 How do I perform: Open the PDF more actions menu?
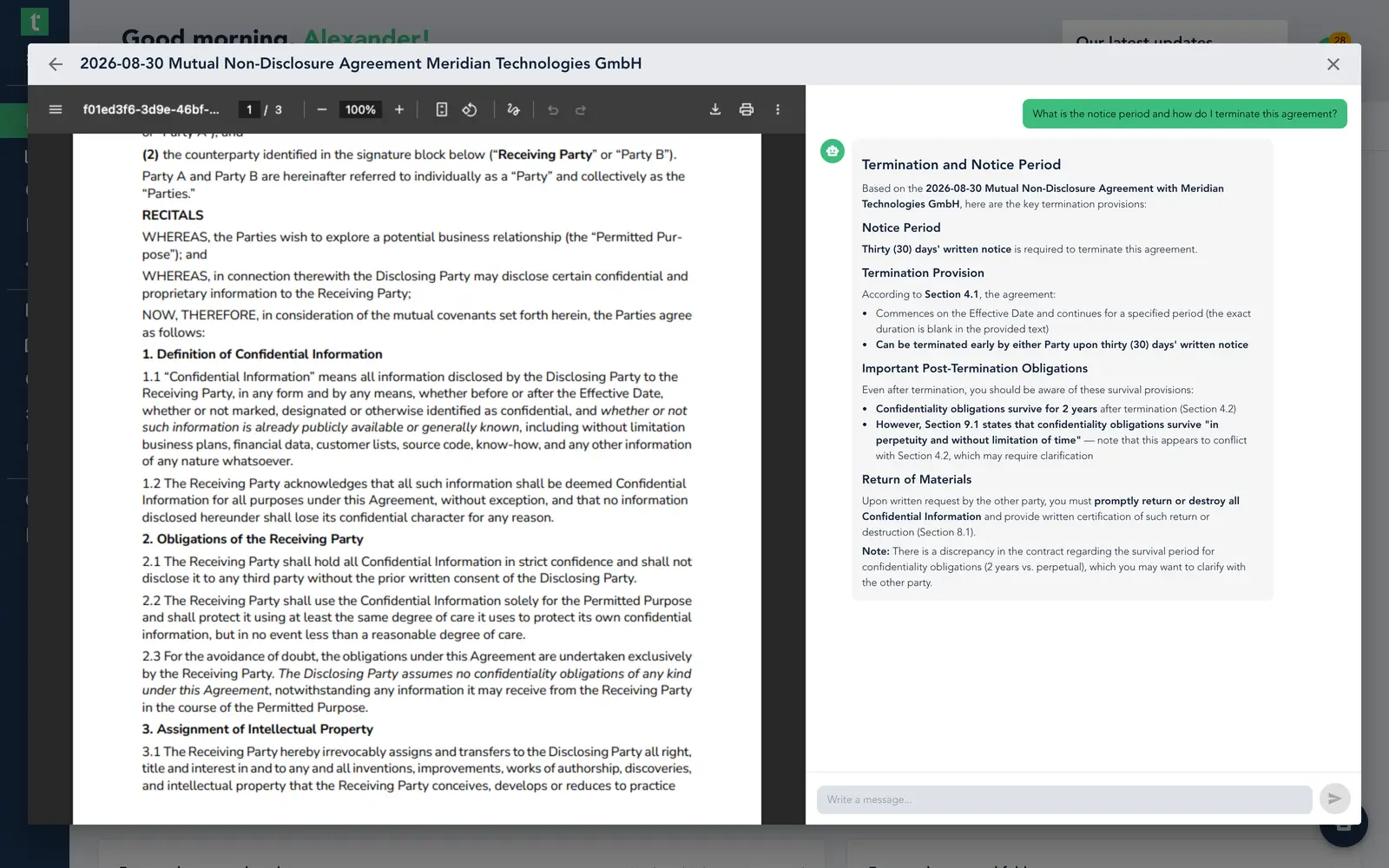pyautogui.click(x=778, y=109)
